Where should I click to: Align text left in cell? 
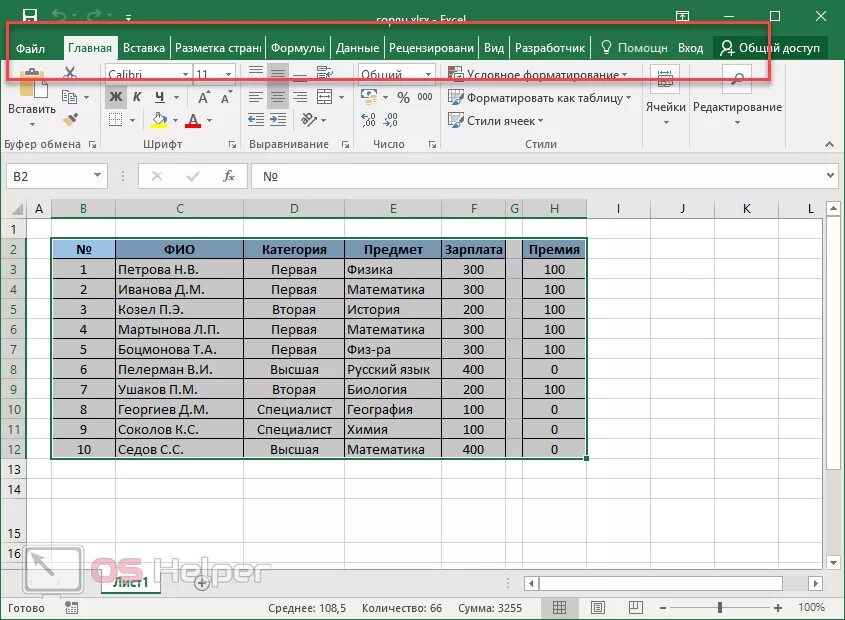click(x=255, y=97)
